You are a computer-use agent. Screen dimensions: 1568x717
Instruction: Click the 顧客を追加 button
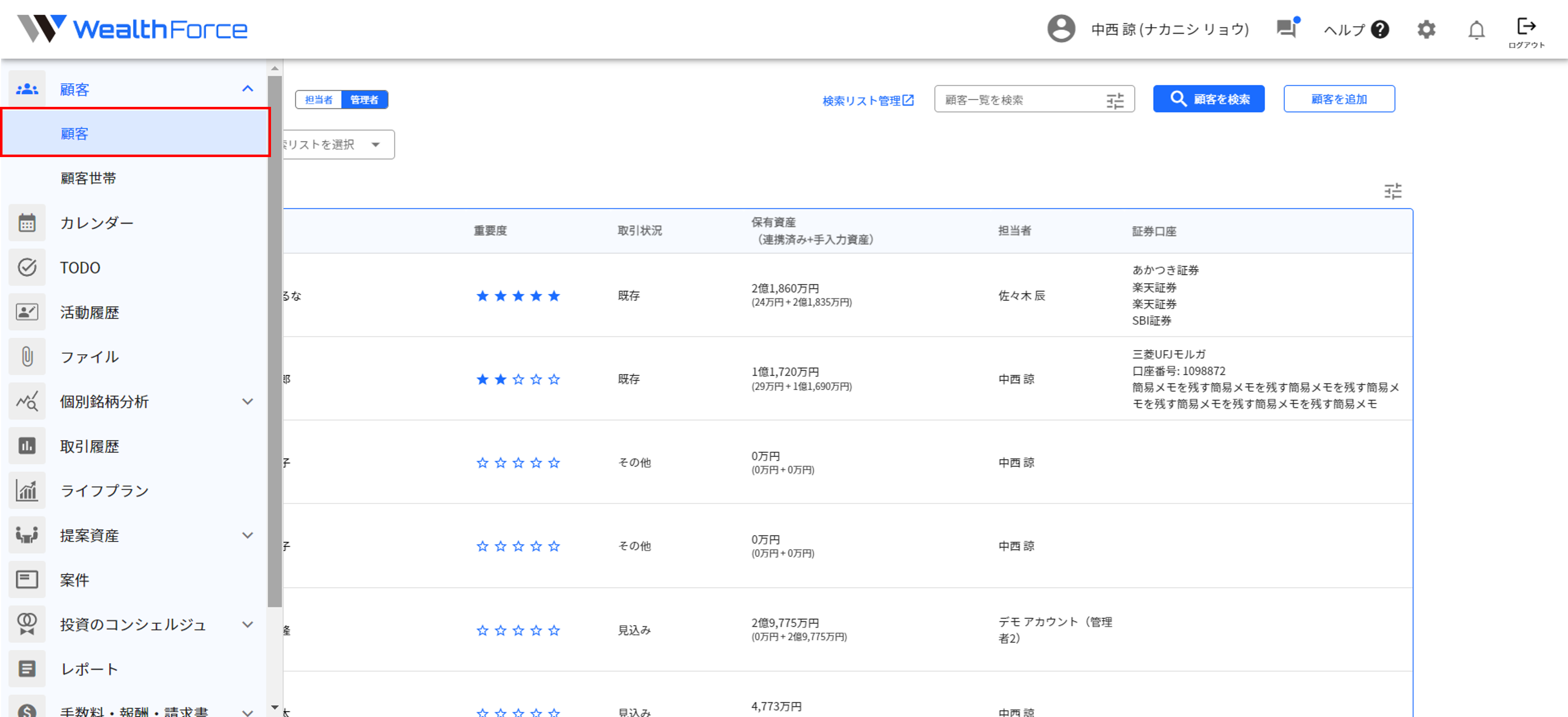(1339, 99)
